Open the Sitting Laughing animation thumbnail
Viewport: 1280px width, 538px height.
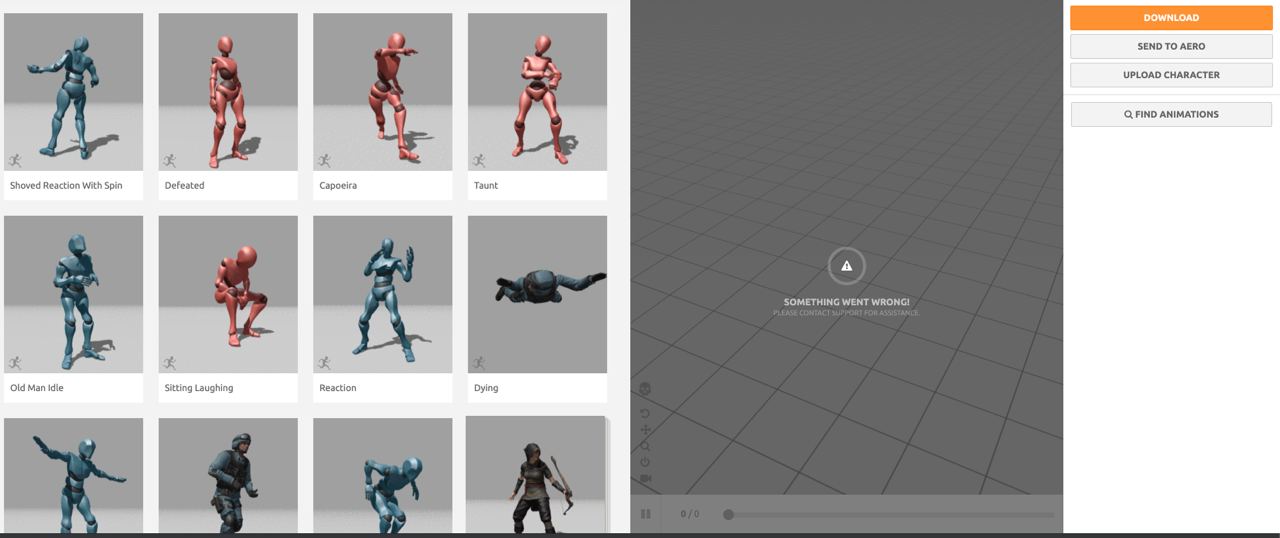click(228, 294)
